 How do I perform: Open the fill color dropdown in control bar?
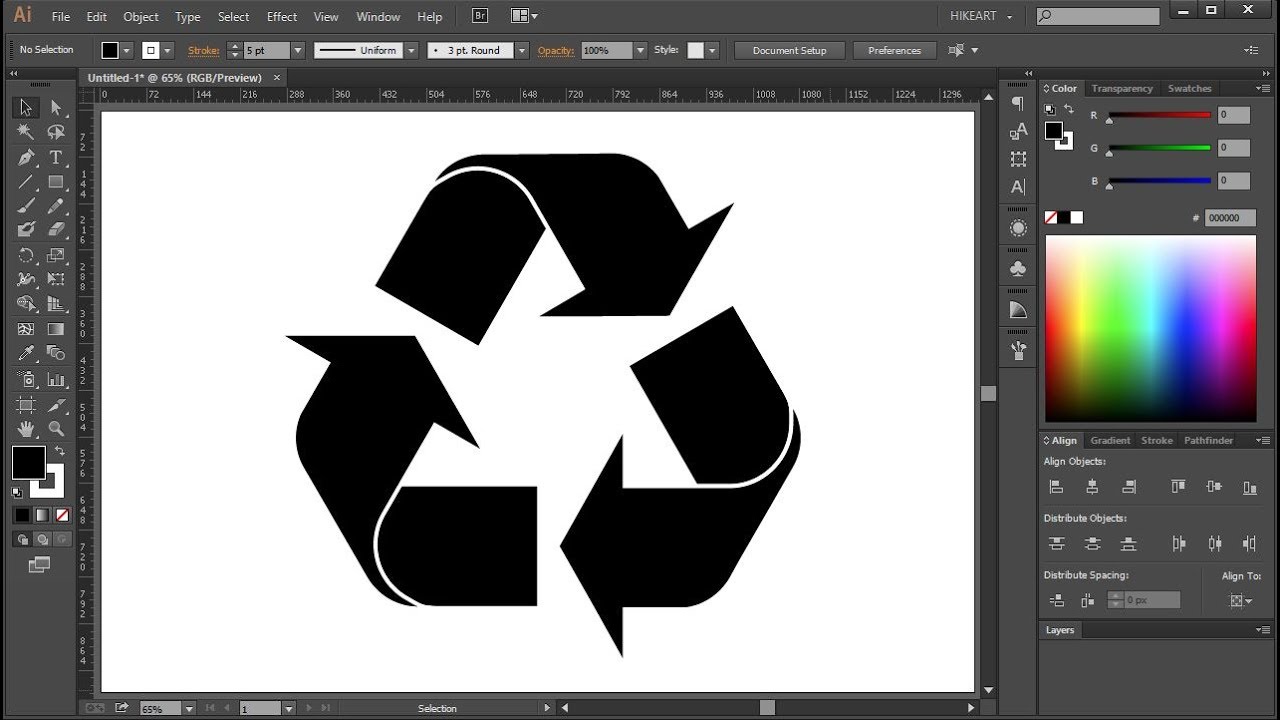(x=127, y=50)
